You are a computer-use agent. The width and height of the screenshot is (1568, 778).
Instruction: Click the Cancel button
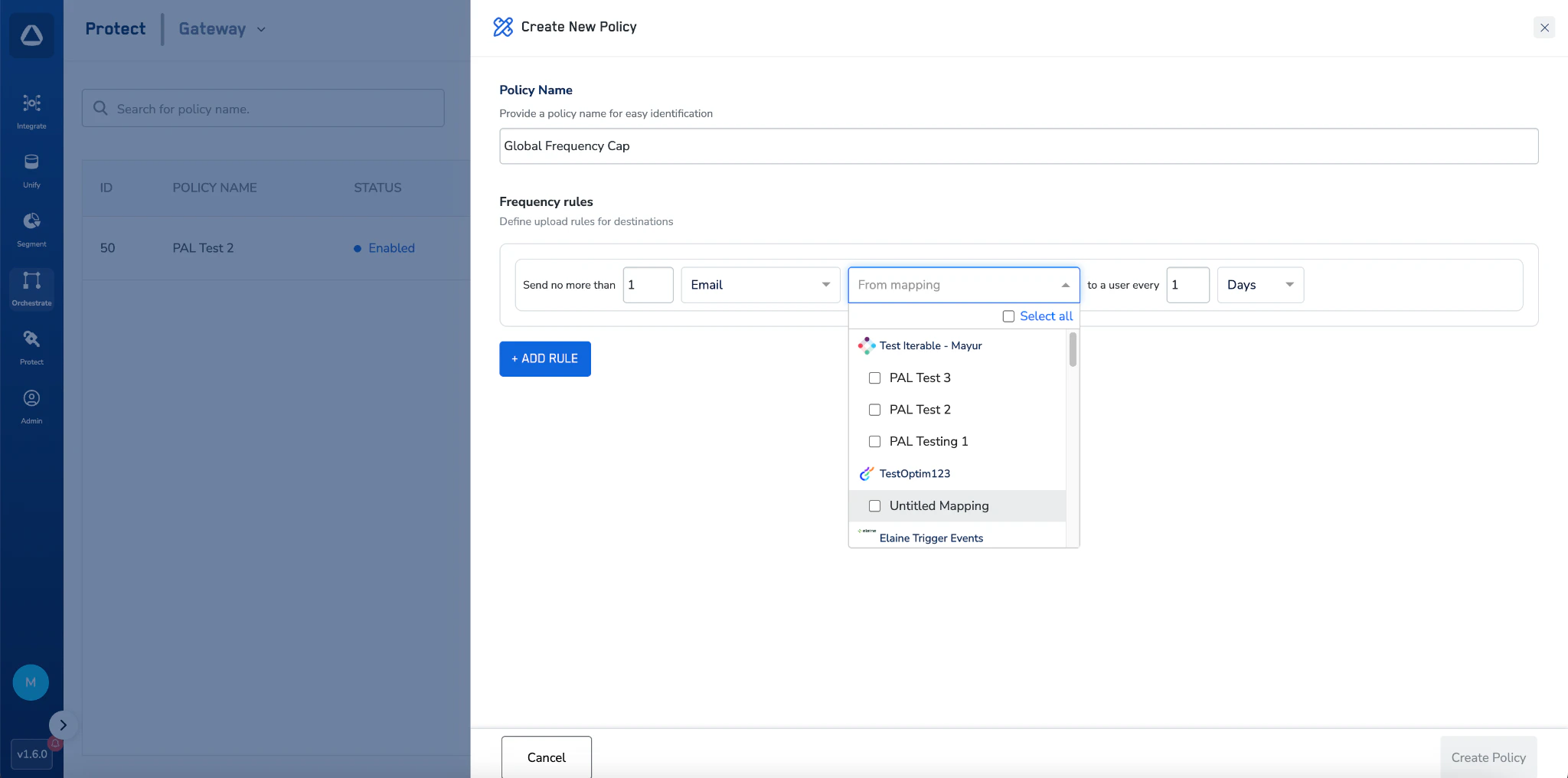coord(545,757)
